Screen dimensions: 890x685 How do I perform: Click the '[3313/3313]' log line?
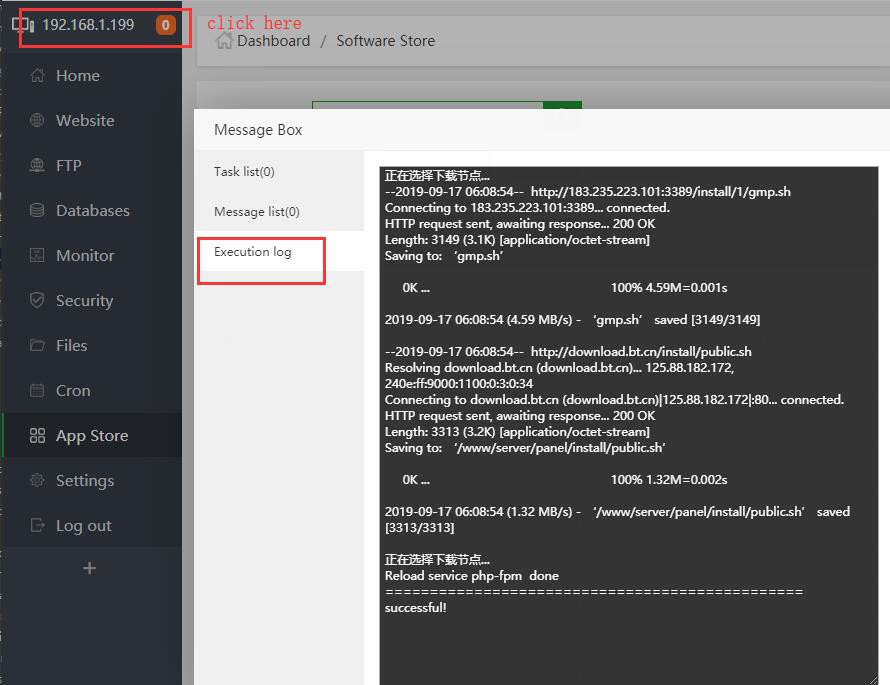tap(419, 528)
